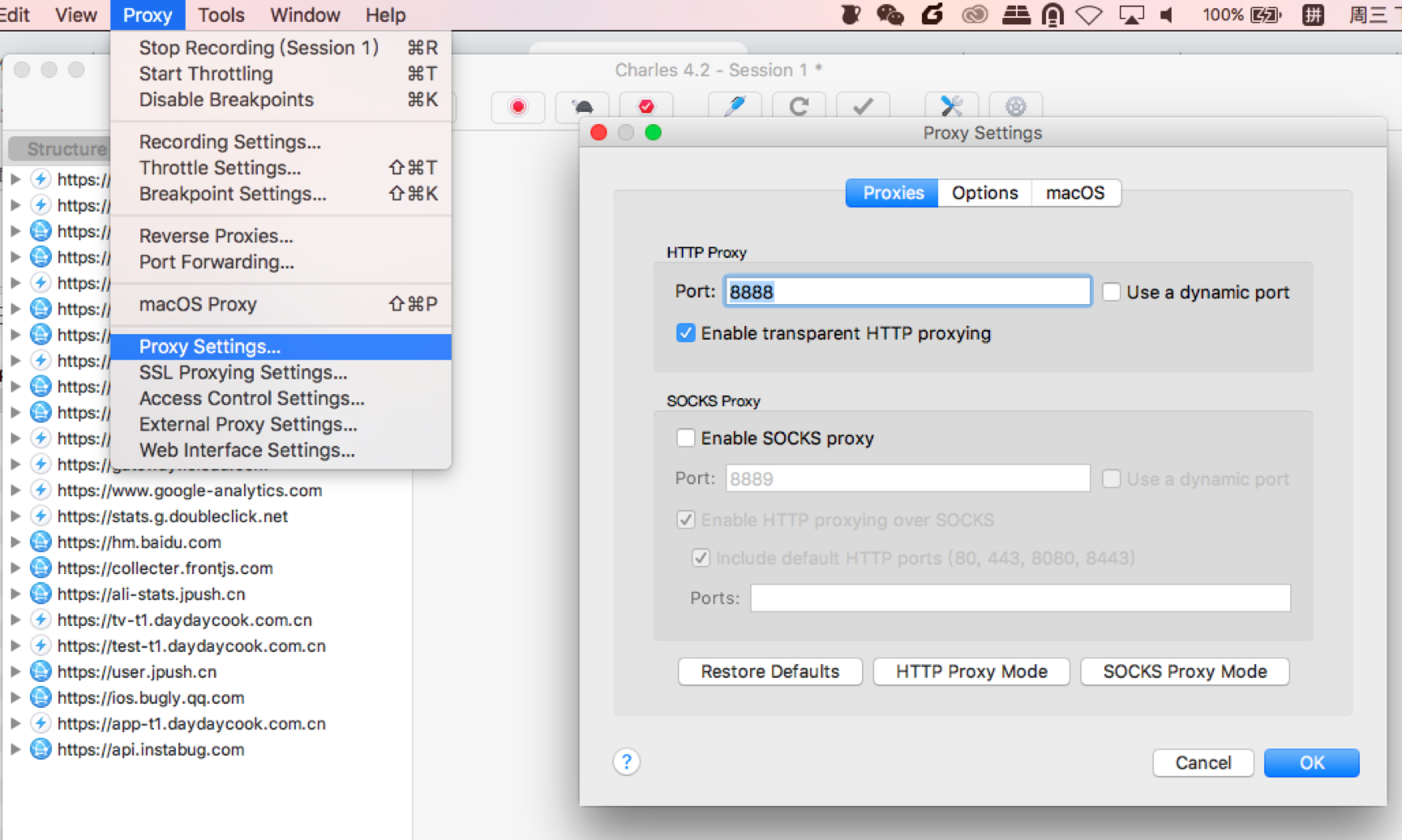Click lightning icon beside stats.g.doubleclick.net
This screenshot has height=840, width=1402.
pos(41,516)
